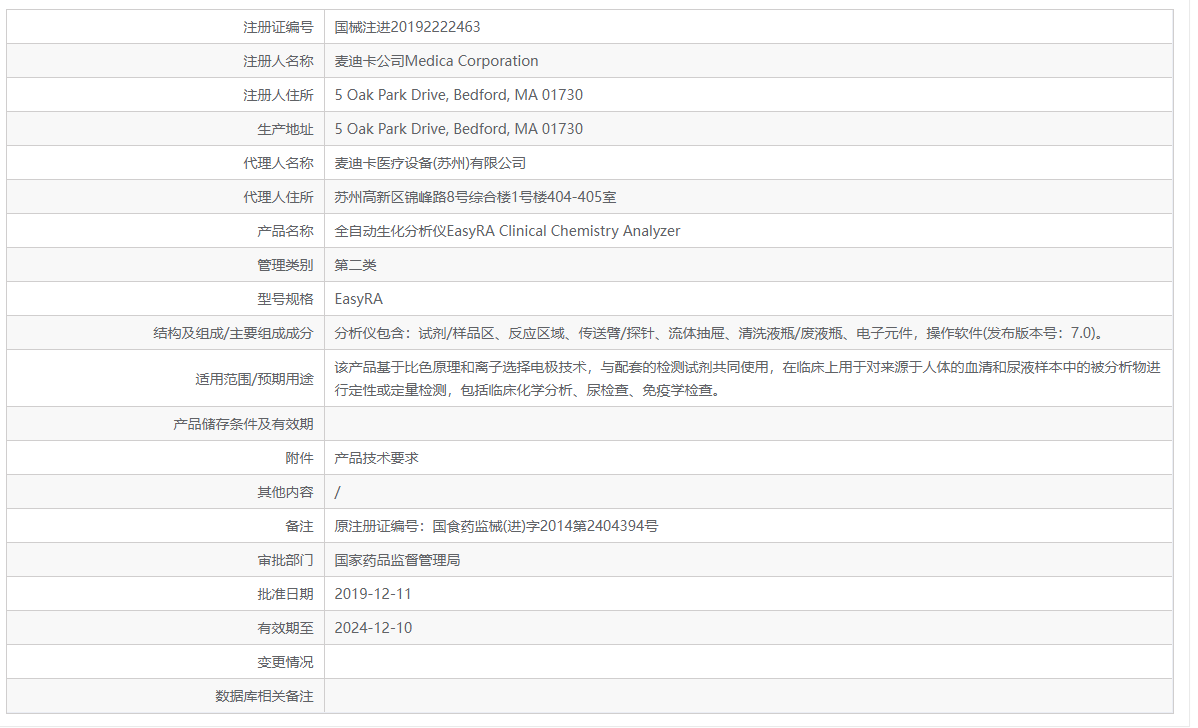Viewport: 1198px width, 728px height.
Task: Click the 注册人住所 label
Action: click(x=278, y=95)
